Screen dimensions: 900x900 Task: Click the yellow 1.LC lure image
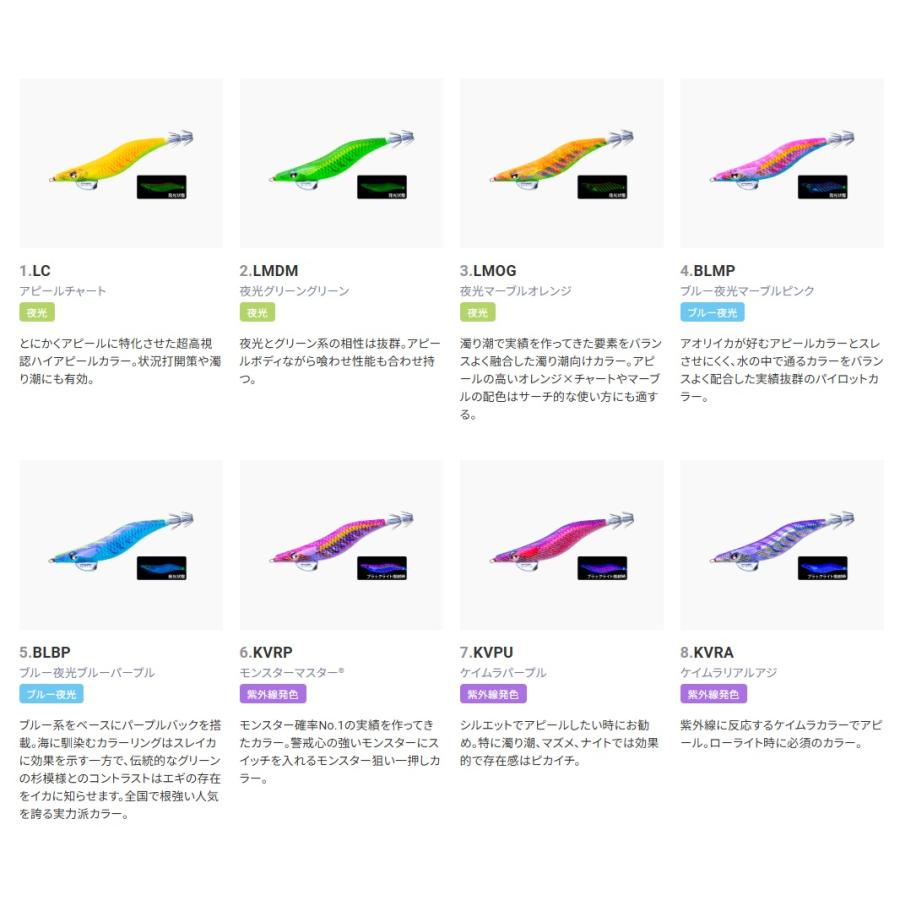pos(121,163)
